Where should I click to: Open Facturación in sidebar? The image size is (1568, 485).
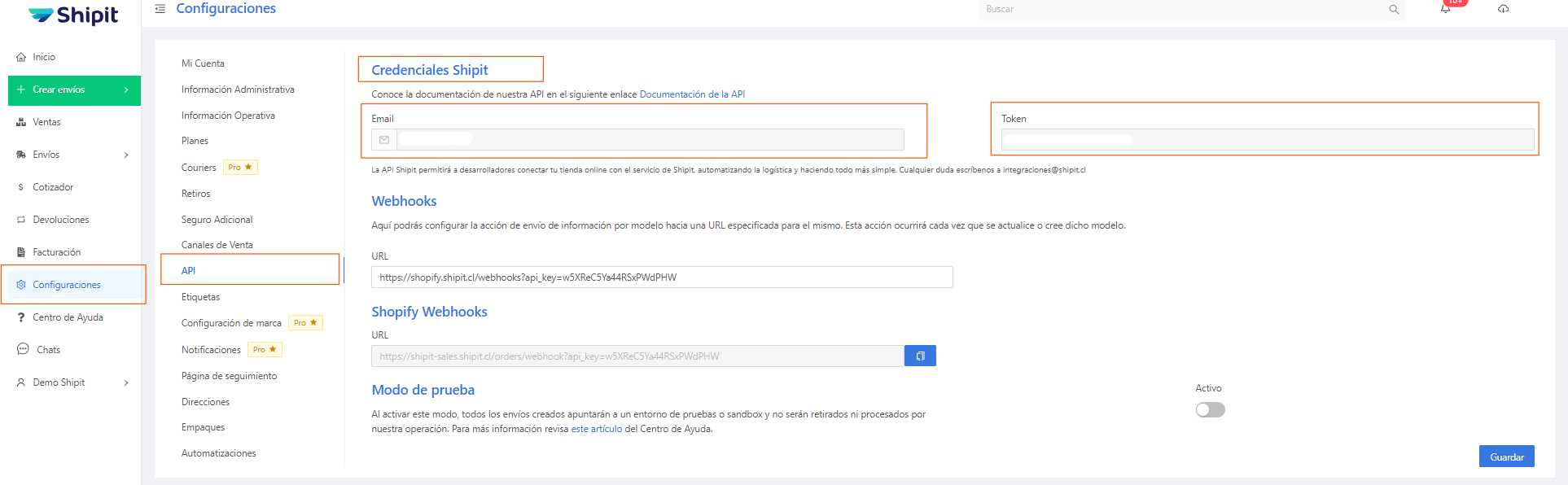(57, 252)
